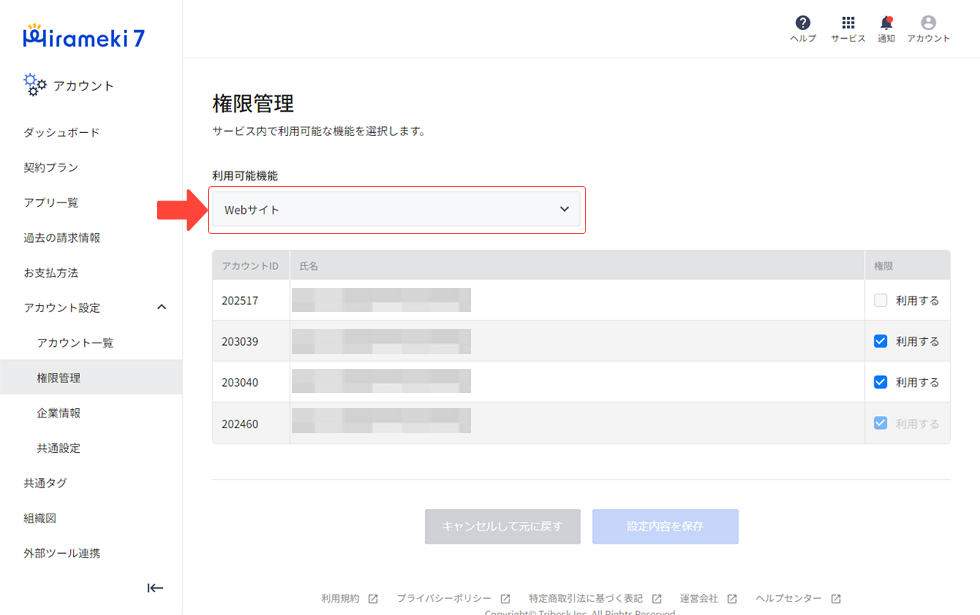The width and height of the screenshot is (980, 615).
Task: Open the Account profile icon
Action: [x=928, y=23]
